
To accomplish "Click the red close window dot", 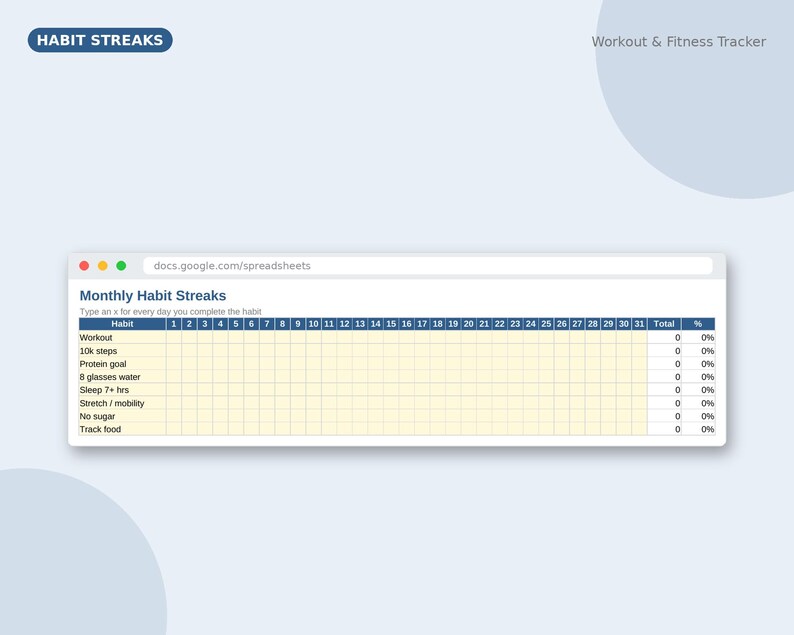I will (84, 266).
